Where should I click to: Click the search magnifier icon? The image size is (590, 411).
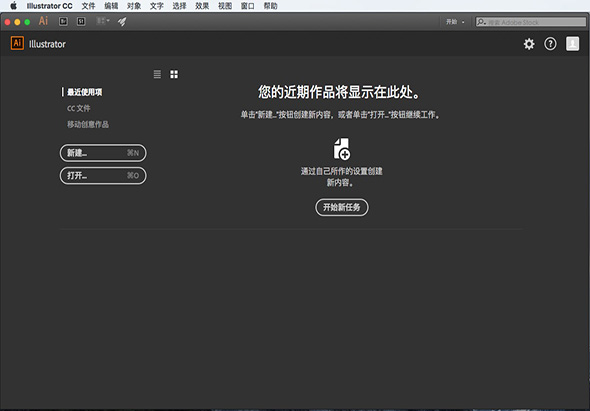pos(481,22)
